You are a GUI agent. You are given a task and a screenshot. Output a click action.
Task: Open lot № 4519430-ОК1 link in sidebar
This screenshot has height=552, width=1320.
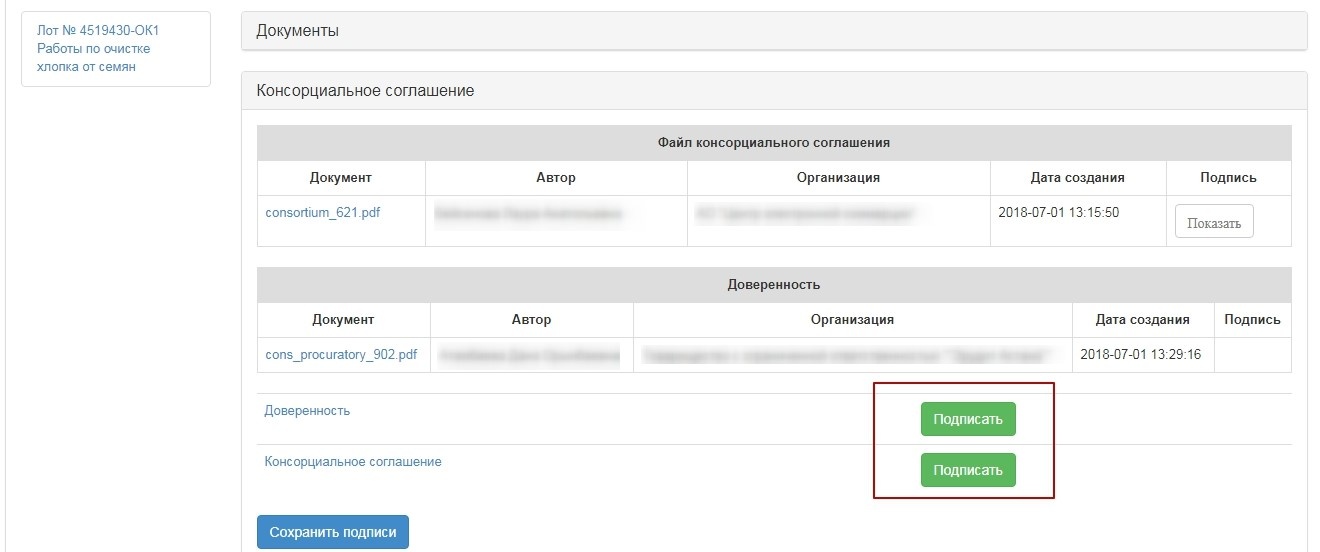coord(98,31)
